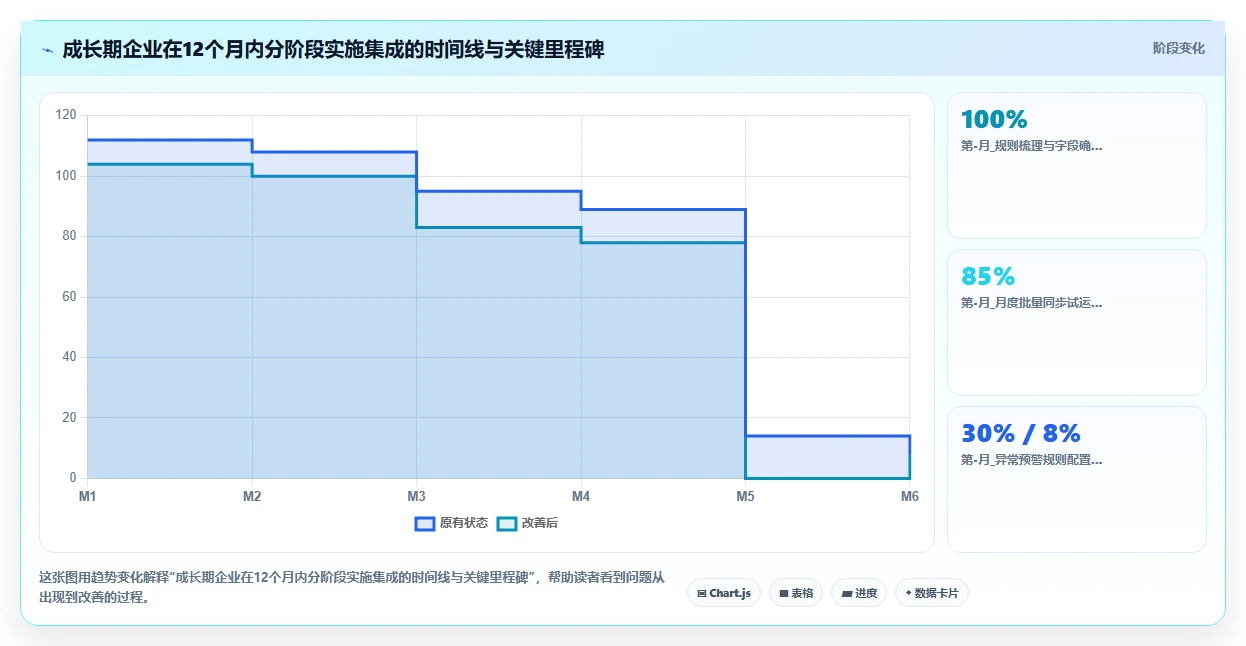Click the 20 y-axis value
Screen dimensions: 1246x646
click(69, 417)
